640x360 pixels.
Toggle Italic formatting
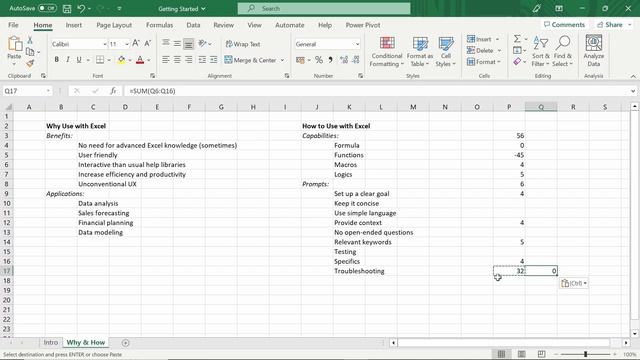pos(68,60)
